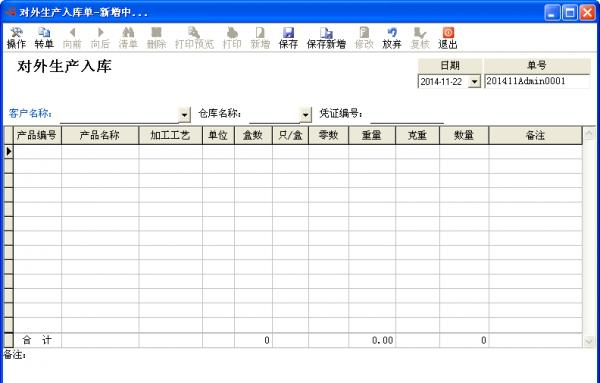Expand the 仓库名称 dropdown list
The image size is (600, 383).
coord(305,114)
